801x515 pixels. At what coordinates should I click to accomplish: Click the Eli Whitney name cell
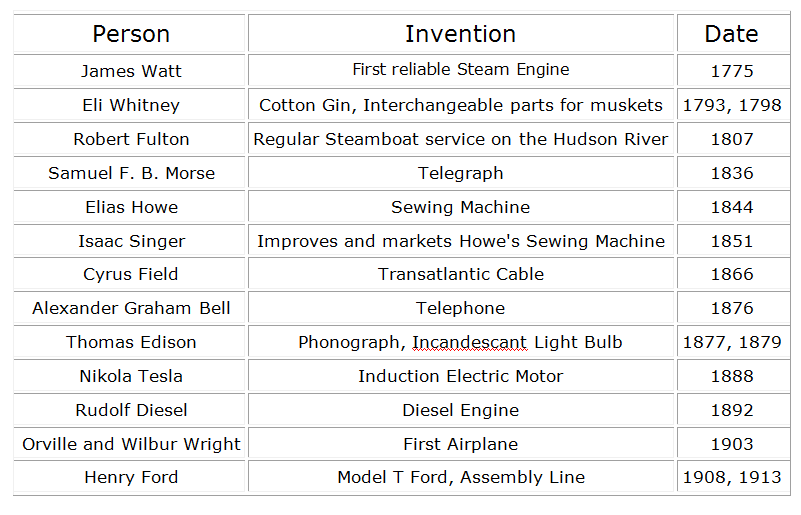(131, 105)
